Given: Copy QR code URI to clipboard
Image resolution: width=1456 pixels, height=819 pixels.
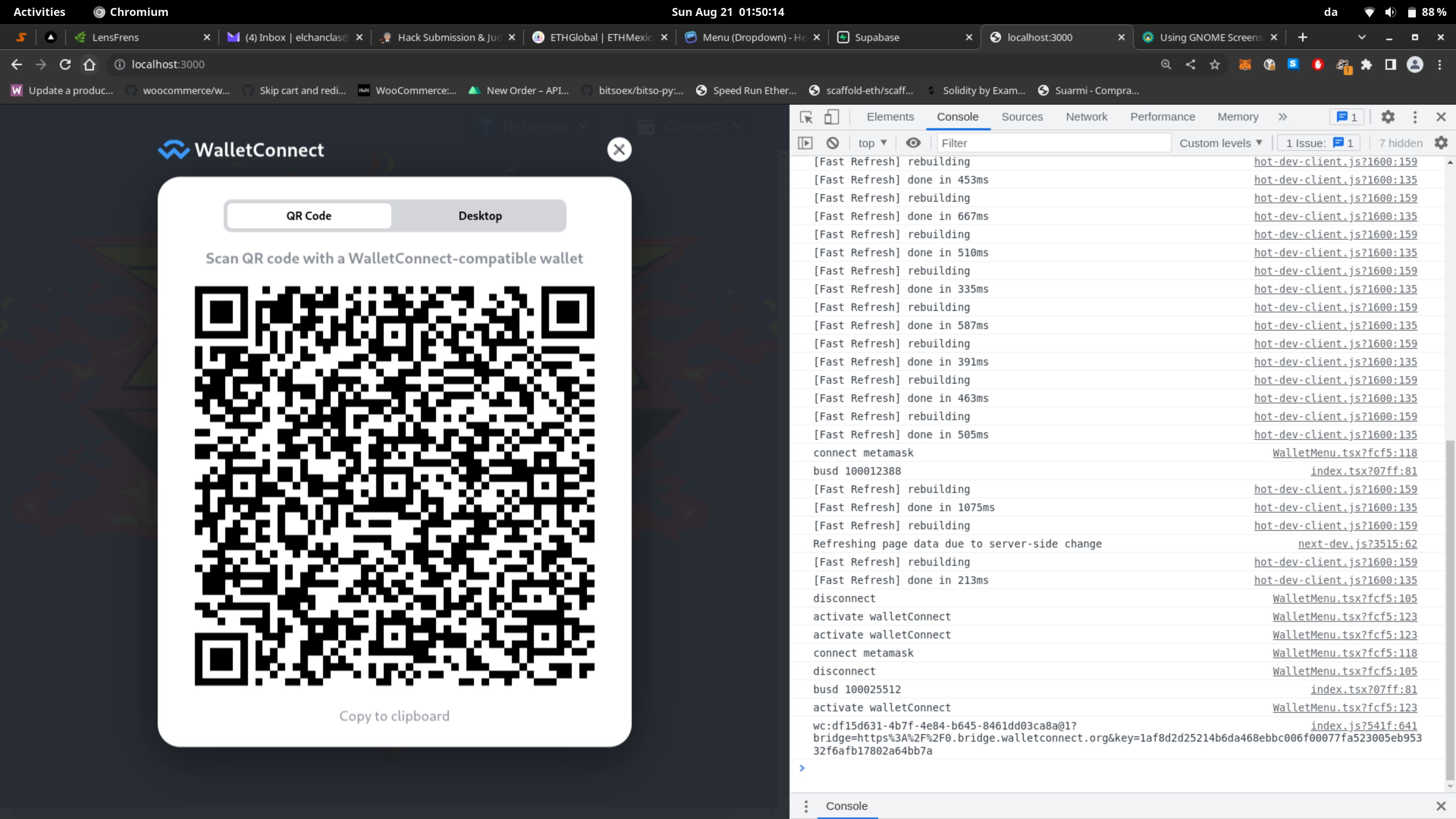Looking at the screenshot, I should pos(394,716).
